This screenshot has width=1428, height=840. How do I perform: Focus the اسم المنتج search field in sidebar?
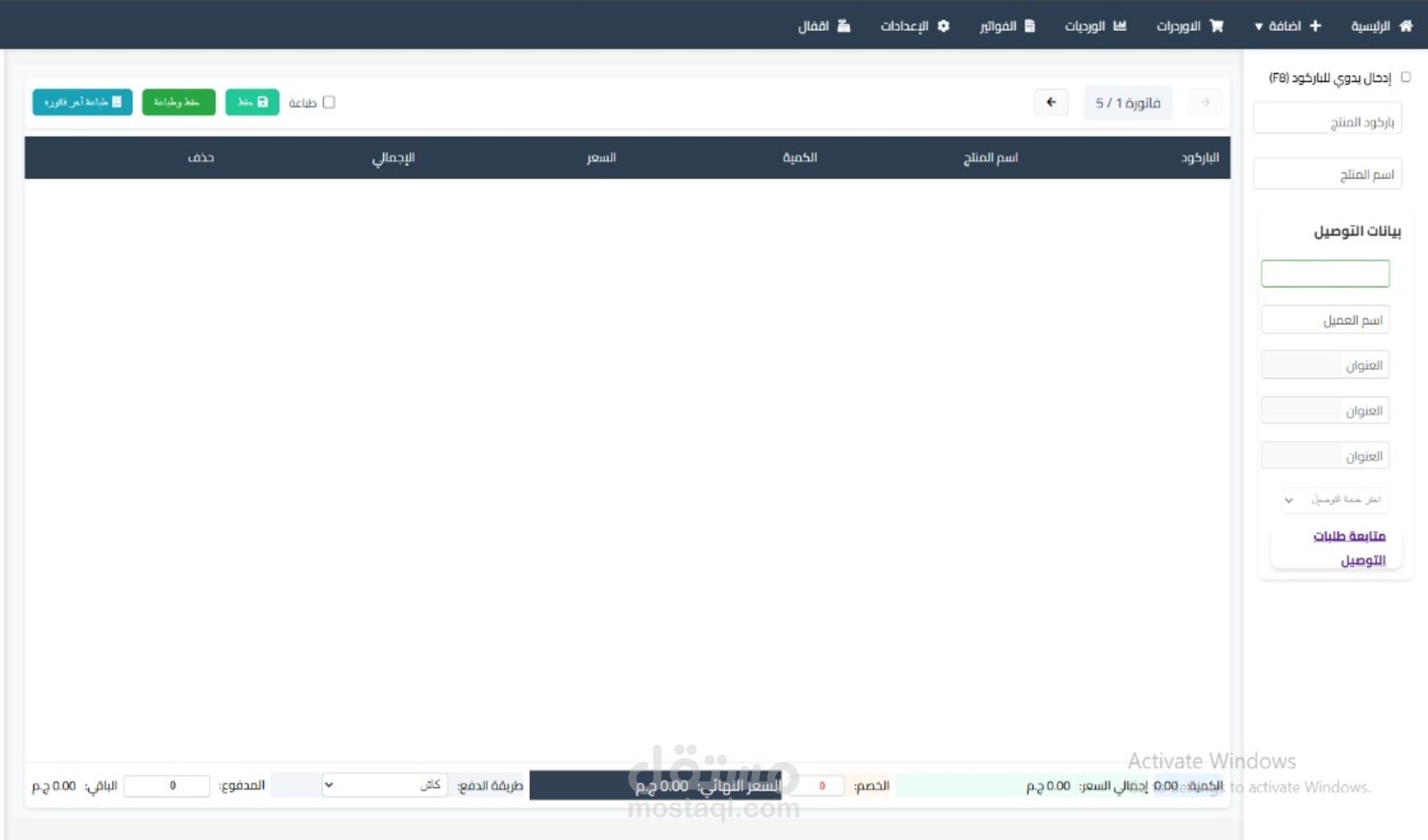pos(1327,174)
